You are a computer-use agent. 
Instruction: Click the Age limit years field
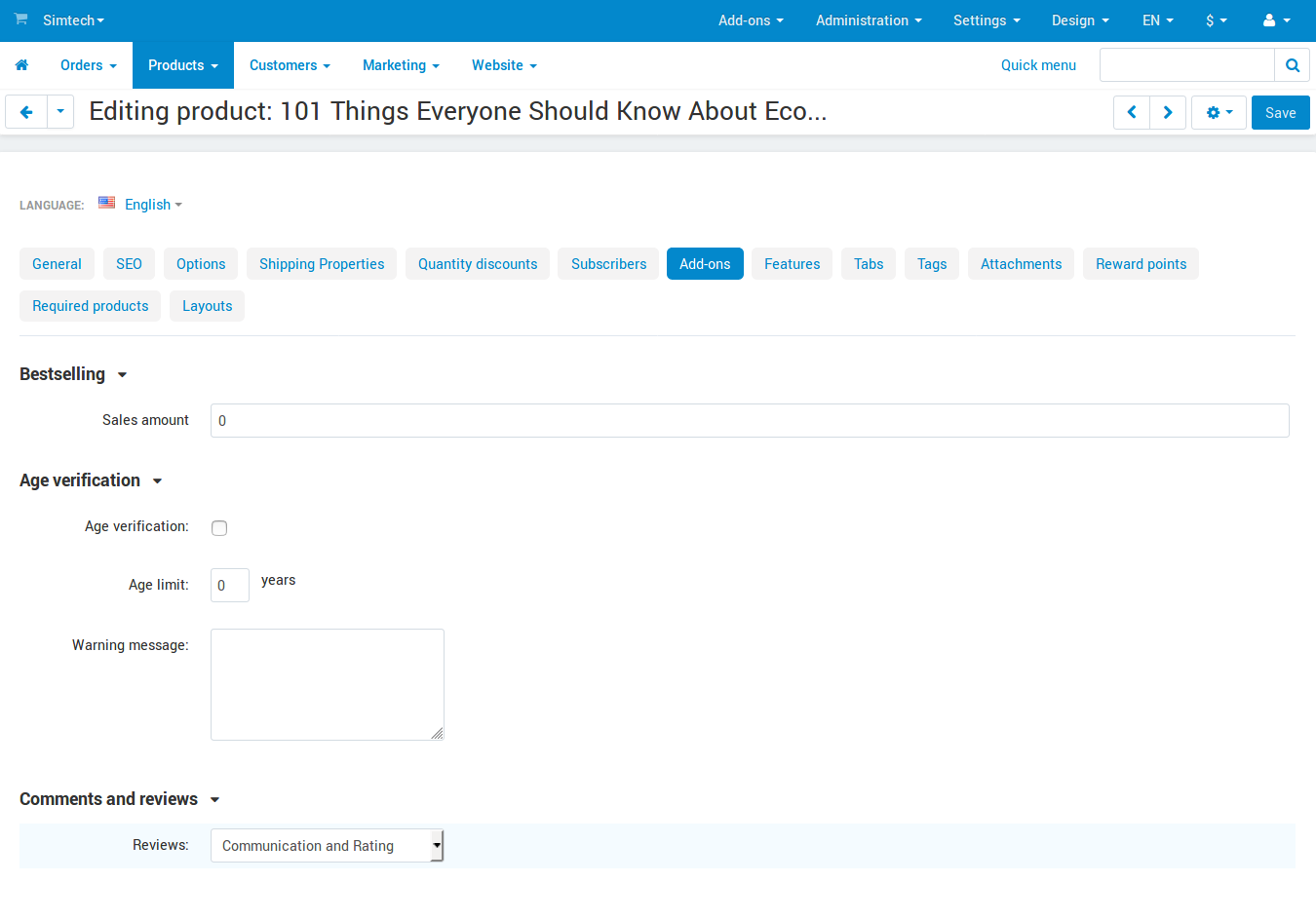pyautogui.click(x=230, y=586)
